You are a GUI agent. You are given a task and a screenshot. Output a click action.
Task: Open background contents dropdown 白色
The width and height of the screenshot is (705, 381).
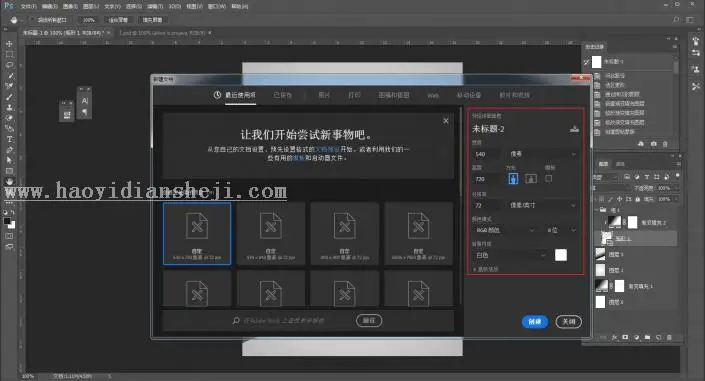coord(510,255)
